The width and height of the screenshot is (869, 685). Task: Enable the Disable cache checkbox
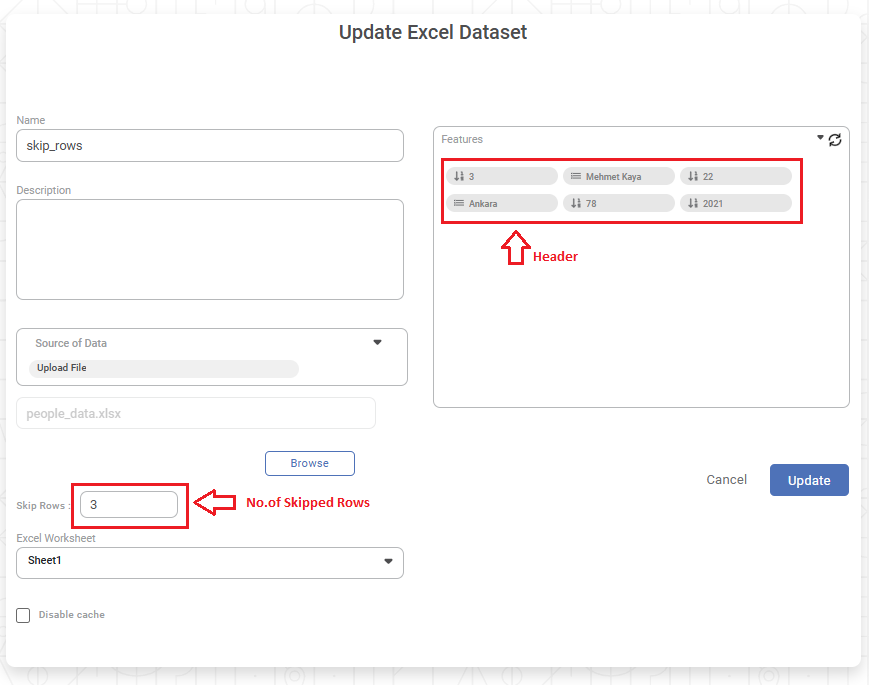pos(23,615)
